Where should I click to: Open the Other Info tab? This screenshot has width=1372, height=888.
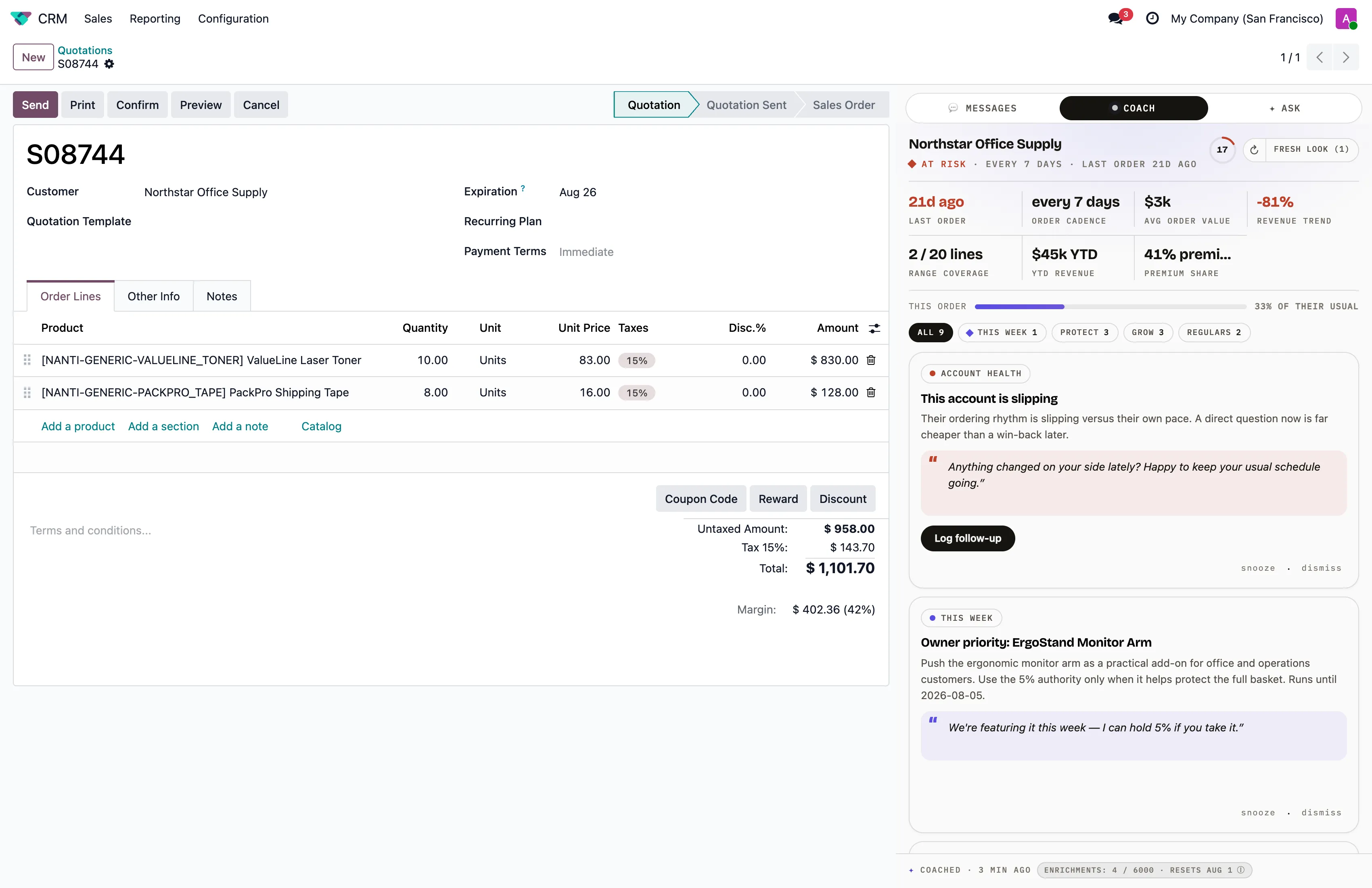pyautogui.click(x=153, y=296)
